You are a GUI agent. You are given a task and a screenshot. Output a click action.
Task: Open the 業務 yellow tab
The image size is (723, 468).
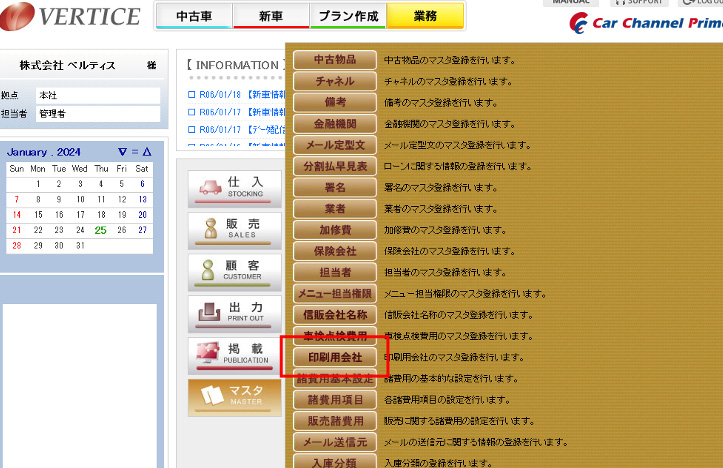click(x=424, y=16)
